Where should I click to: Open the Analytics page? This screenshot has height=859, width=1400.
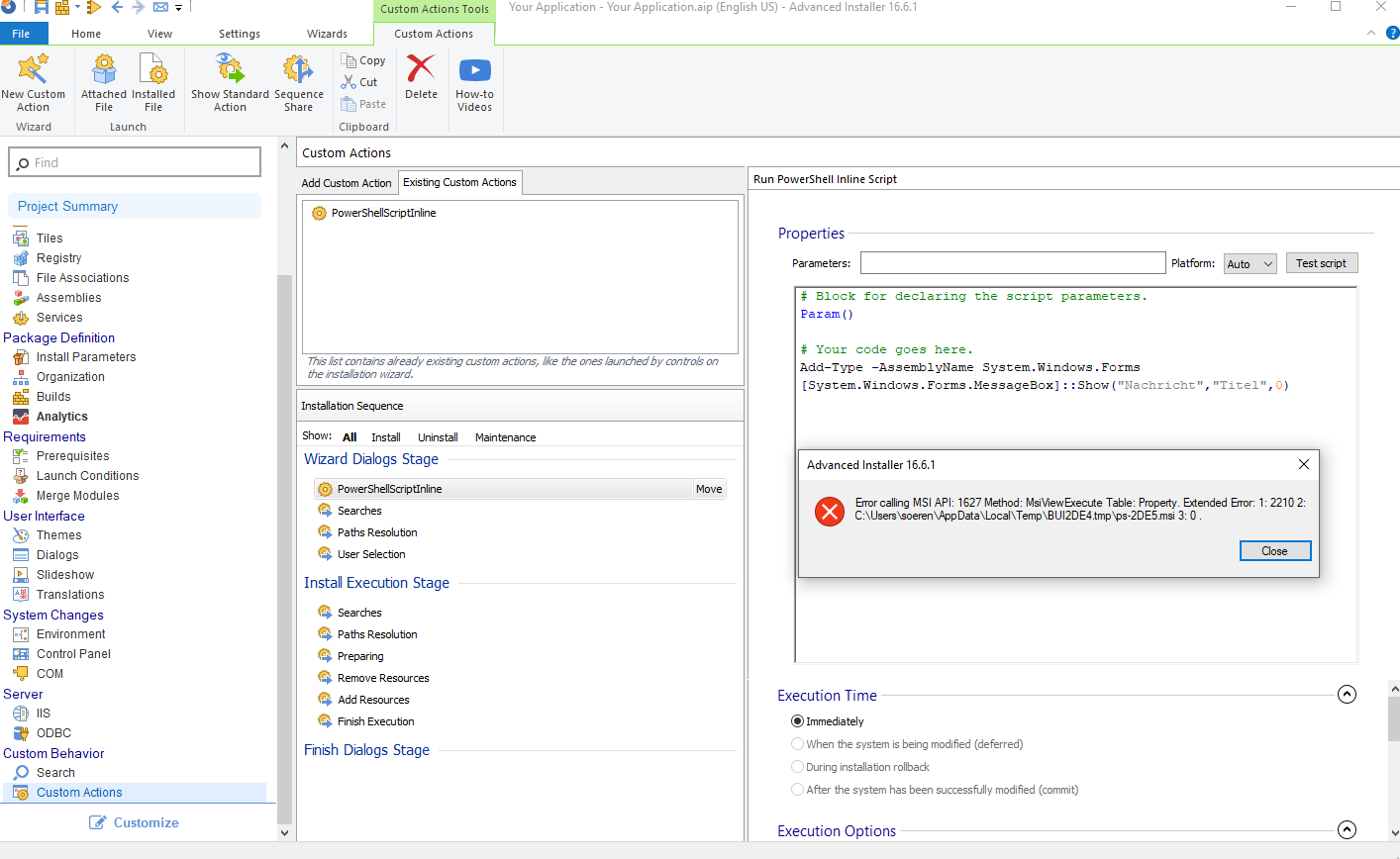61,417
